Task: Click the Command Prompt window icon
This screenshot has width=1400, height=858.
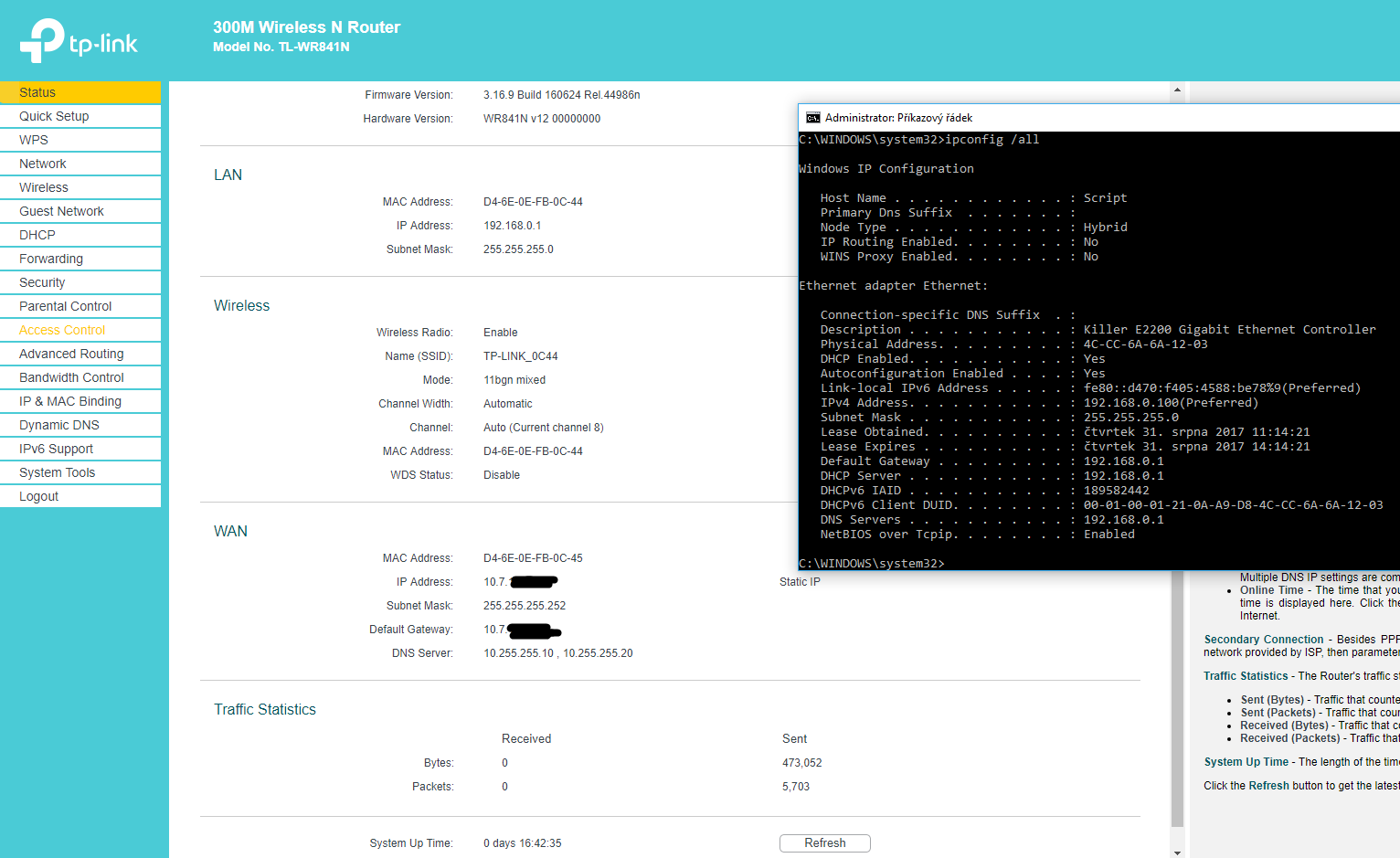Action: coord(812,118)
